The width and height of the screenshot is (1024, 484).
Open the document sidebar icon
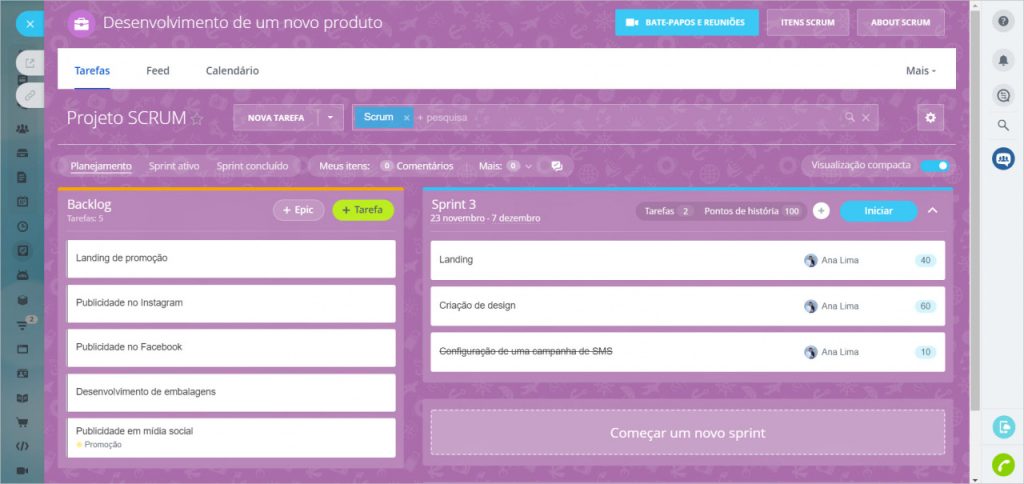click(x=22, y=177)
